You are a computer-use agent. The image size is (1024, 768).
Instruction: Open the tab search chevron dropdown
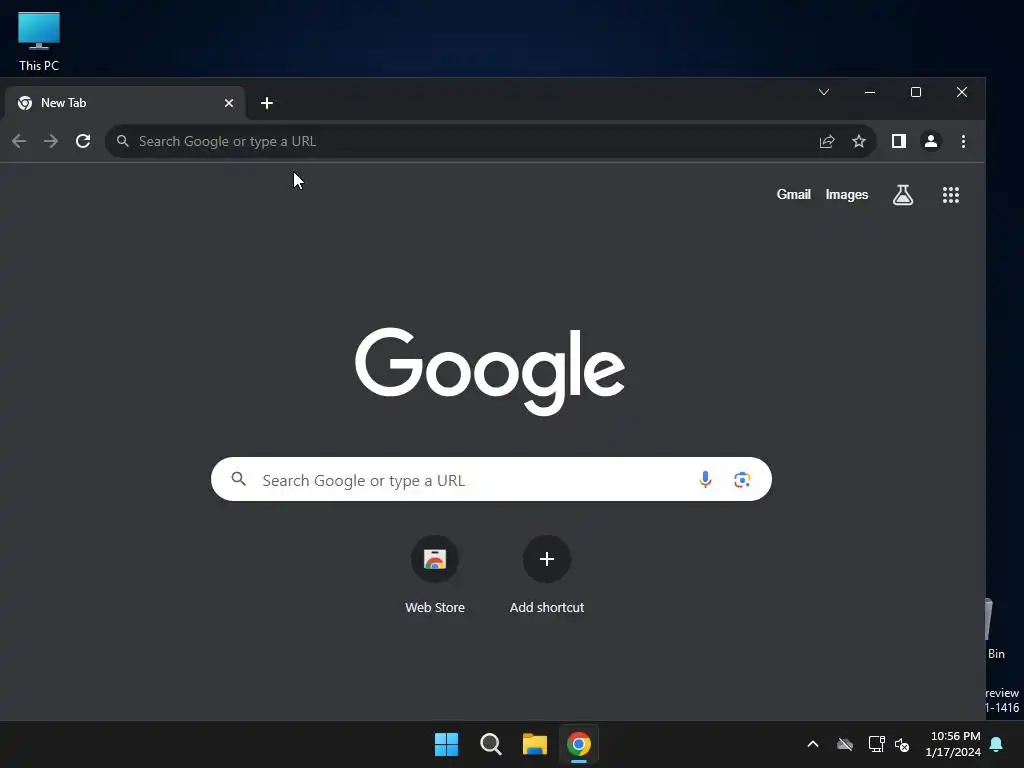pos(824,92)
